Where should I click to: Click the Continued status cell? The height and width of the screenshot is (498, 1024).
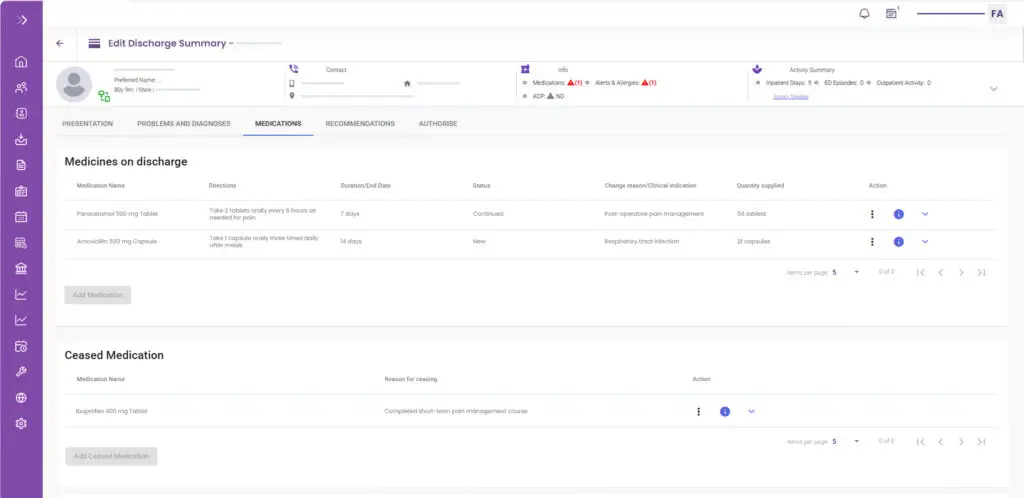pyautogui.click(x=488, y=214)
